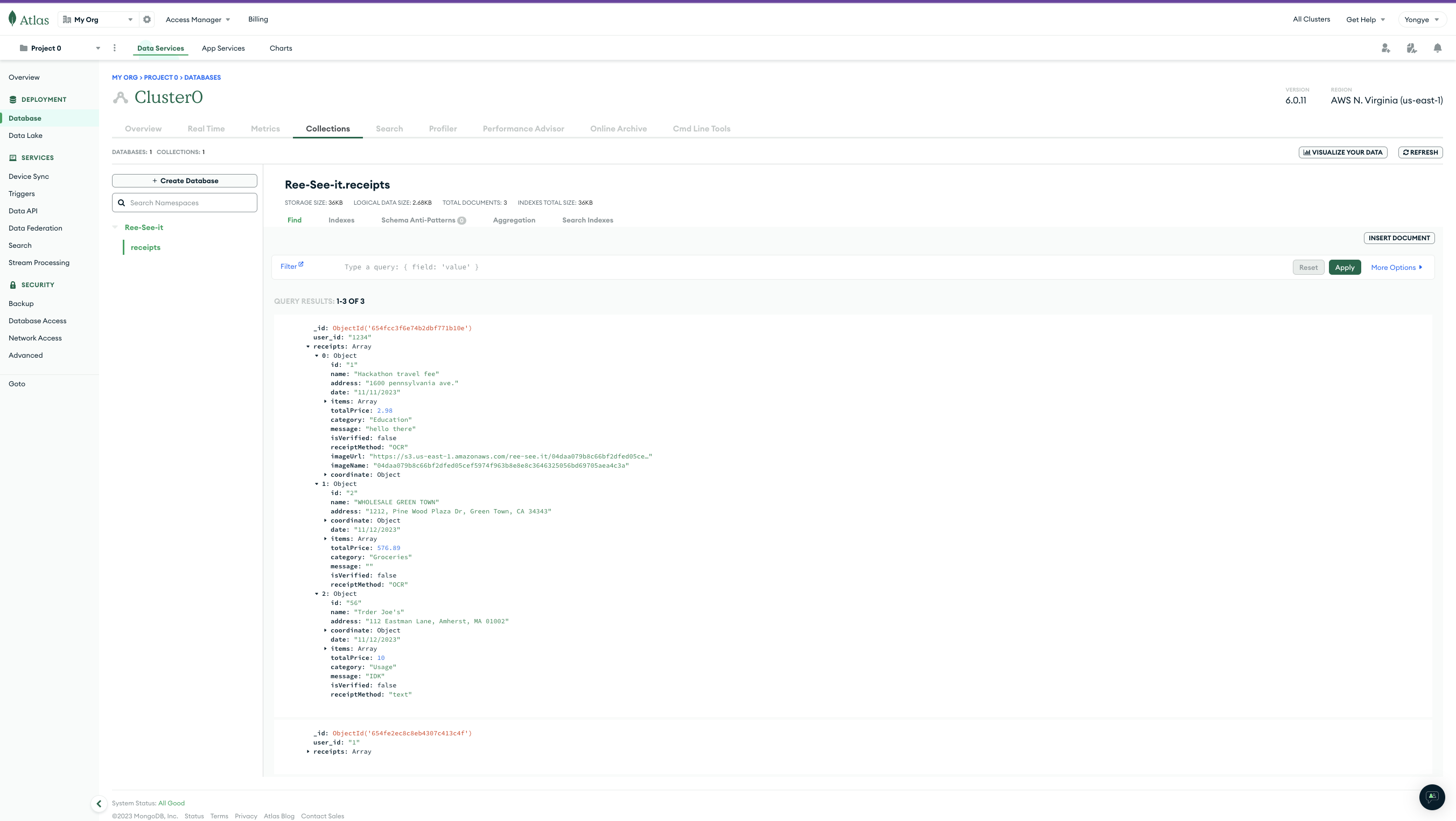Screen dimensions: 1456x821
Task: Expand the receipts array in second document
Action: click(x=308, y=752)
